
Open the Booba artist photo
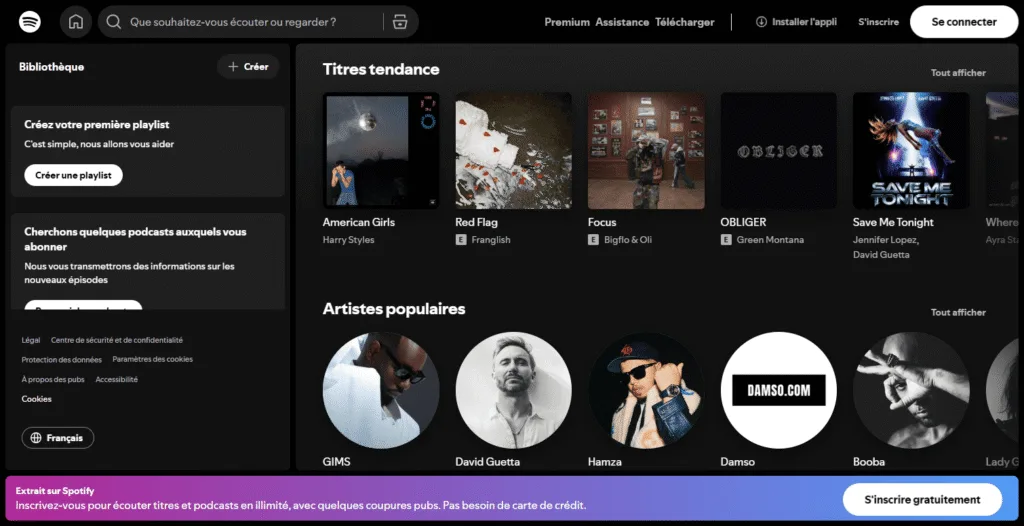tap(911, 390)
